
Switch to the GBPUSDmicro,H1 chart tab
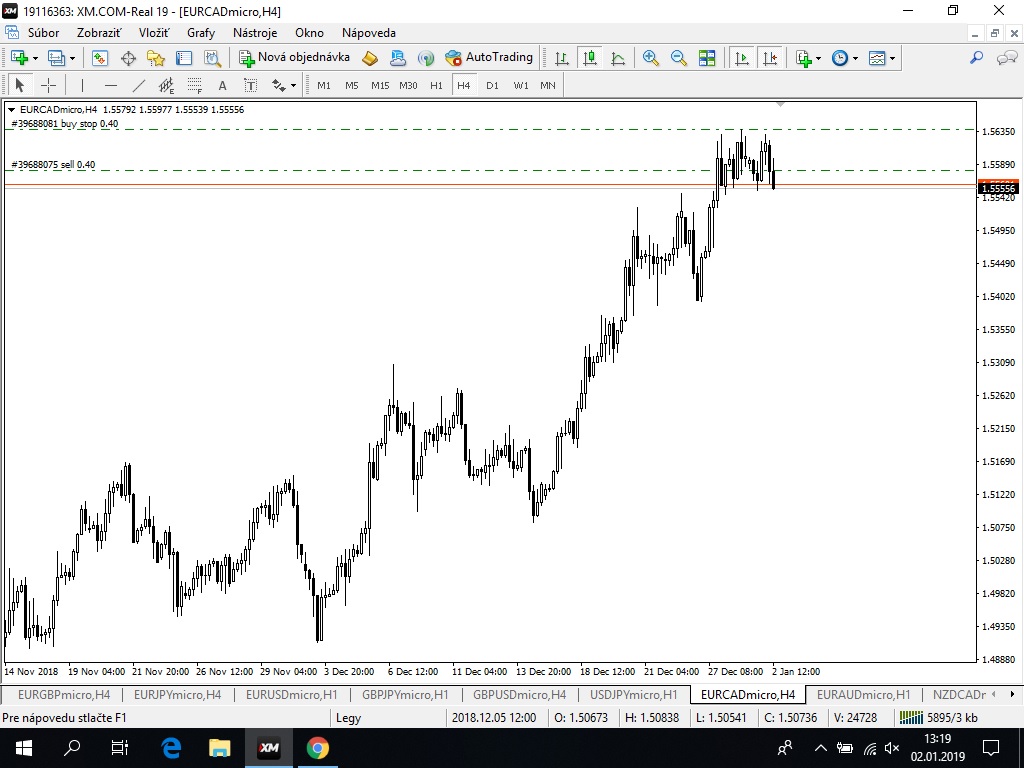(519, 694)
